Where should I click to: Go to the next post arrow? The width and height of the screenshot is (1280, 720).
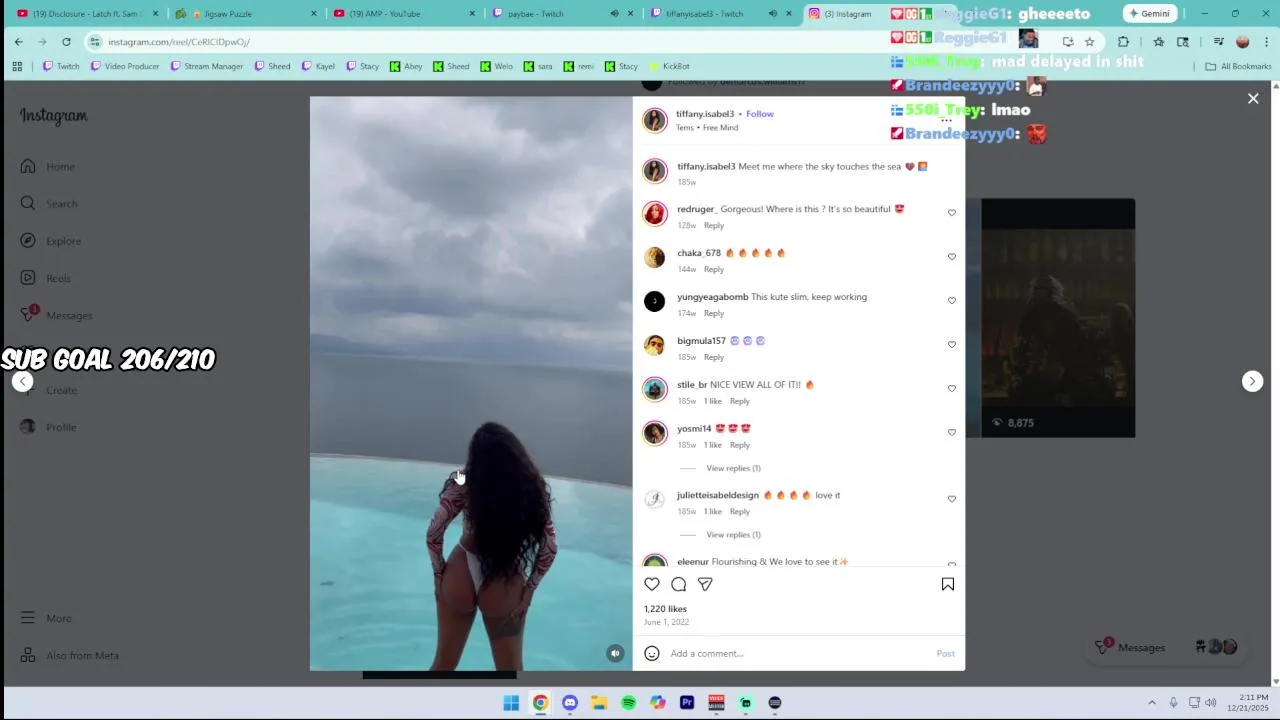[x=1252, y=381]
